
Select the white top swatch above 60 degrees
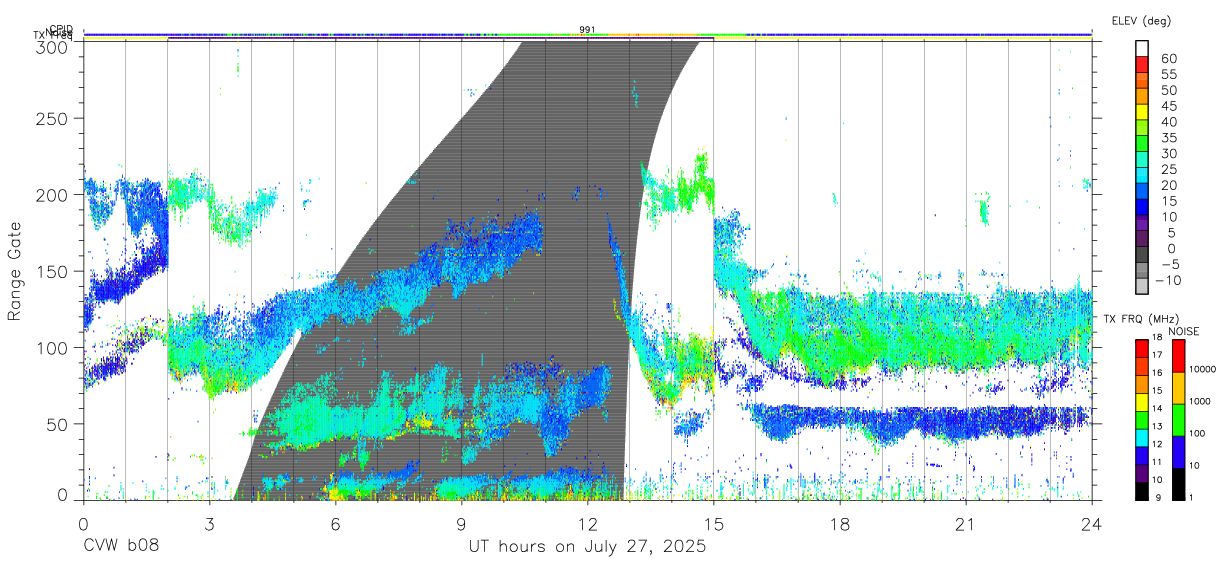tap(1142, 49)
